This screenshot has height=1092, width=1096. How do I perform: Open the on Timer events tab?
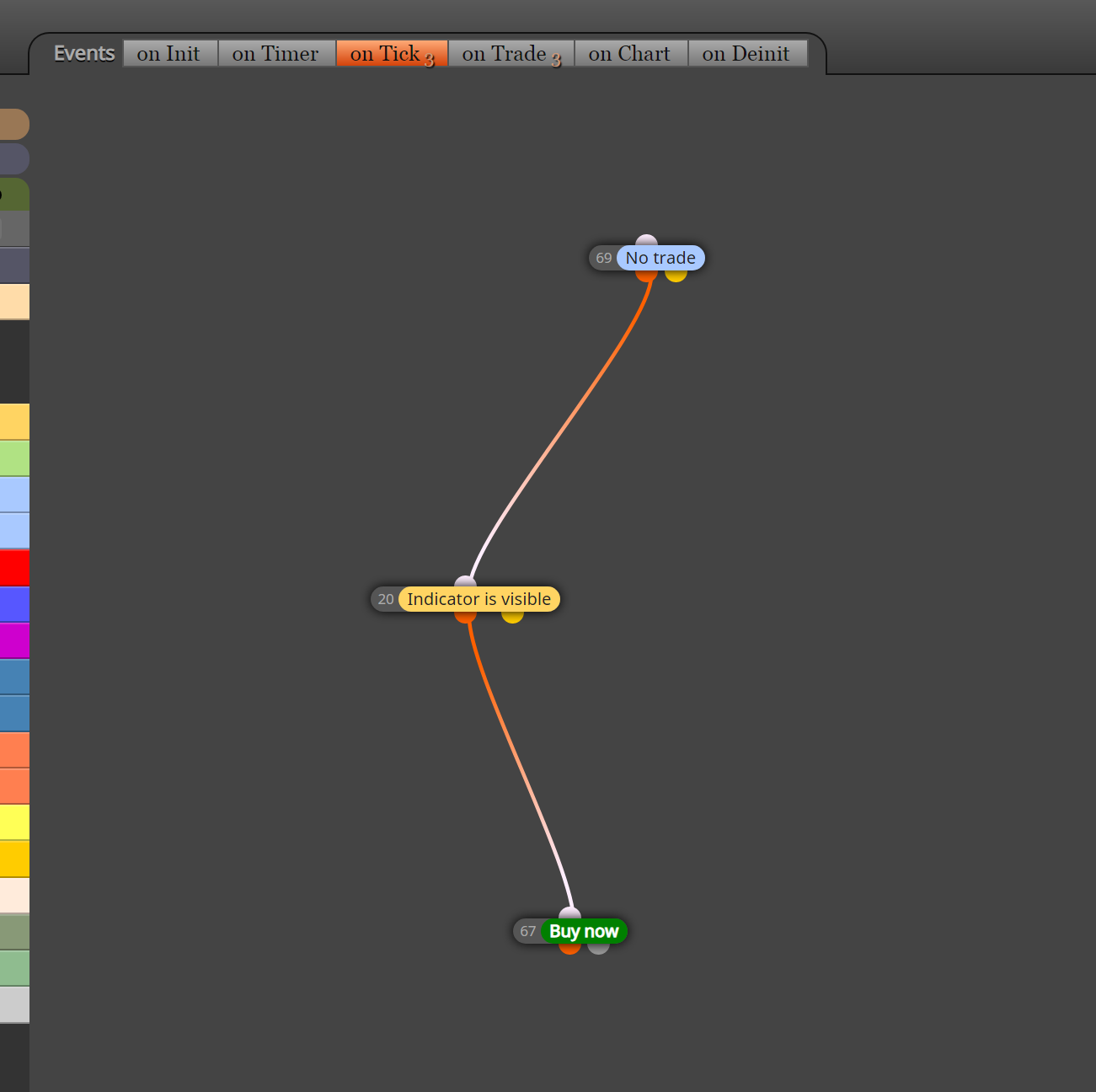coord(276,53)
